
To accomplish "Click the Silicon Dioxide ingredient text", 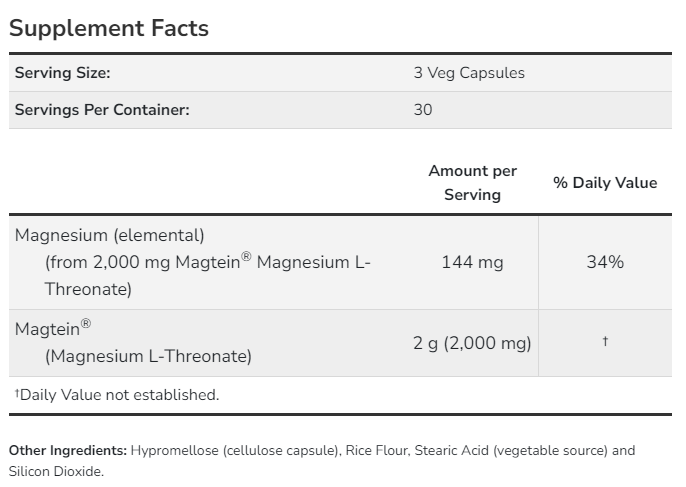I will [55, 471].
